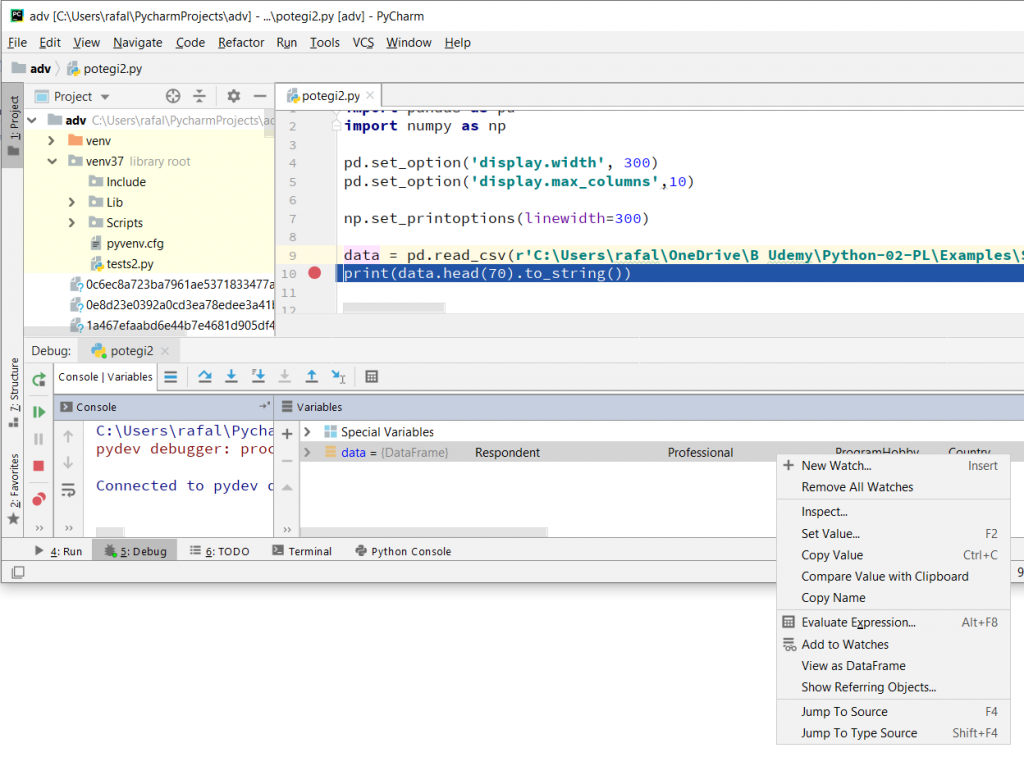Collapse the adv project root
The height and width of the screenshot is (757, 1024).
(31, 120)
